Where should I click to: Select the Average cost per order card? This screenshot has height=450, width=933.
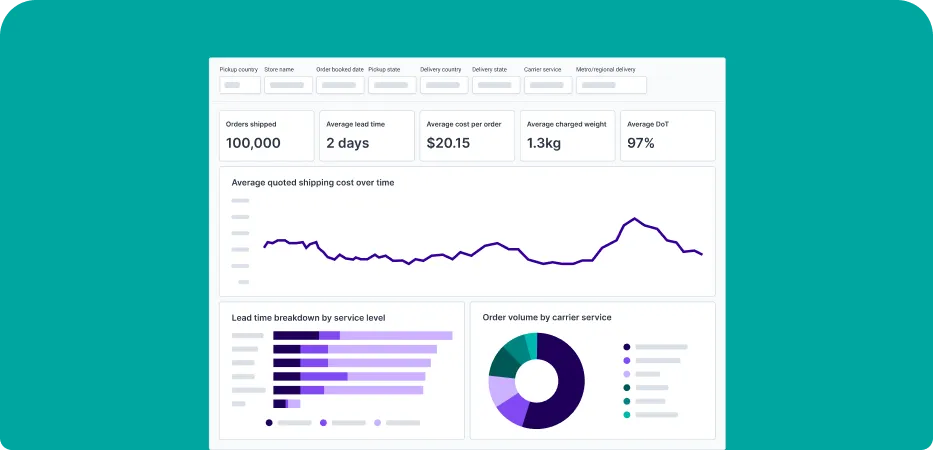tap(467, 136)
